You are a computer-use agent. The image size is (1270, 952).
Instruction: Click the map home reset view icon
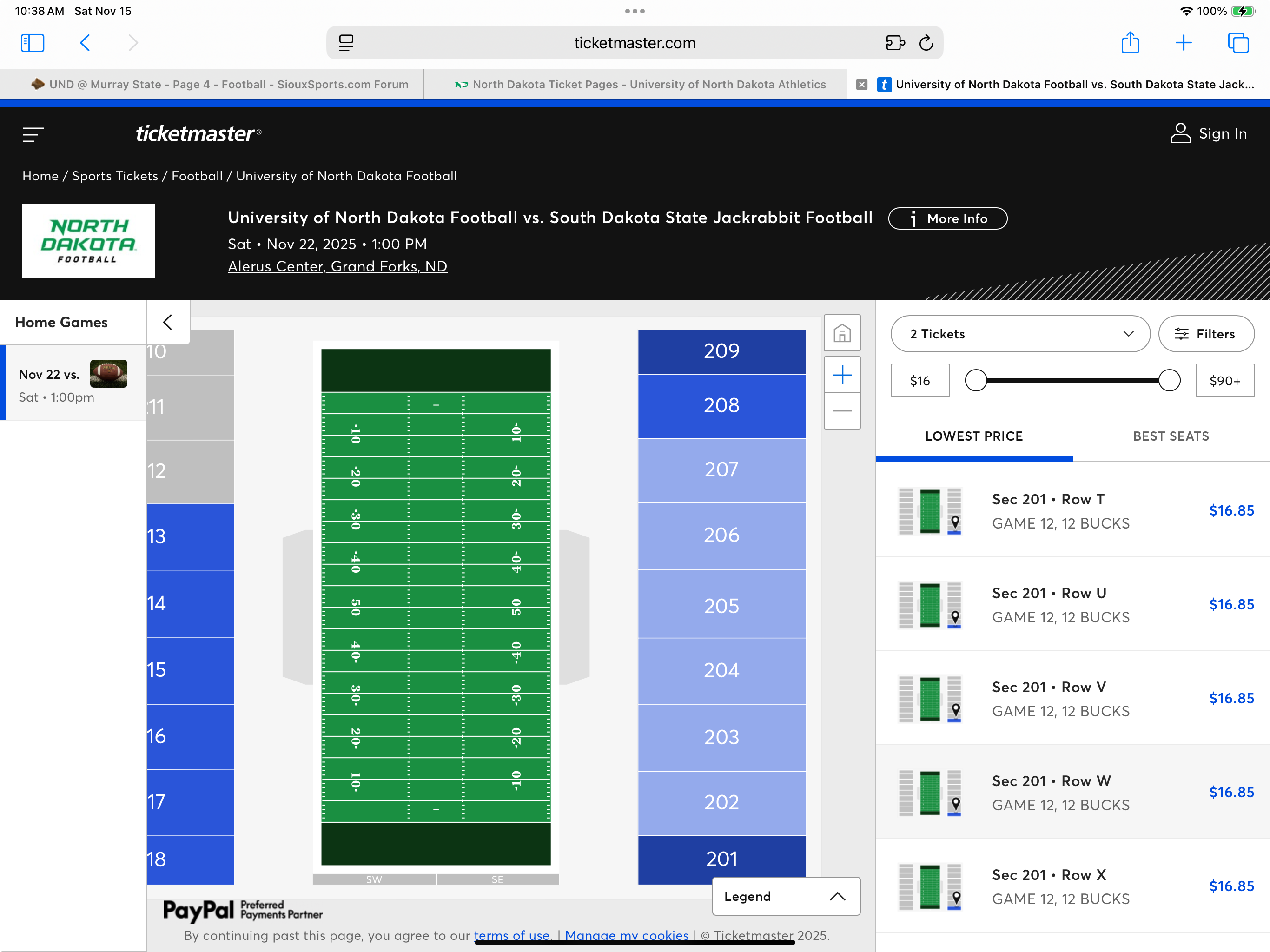(842, 334)
